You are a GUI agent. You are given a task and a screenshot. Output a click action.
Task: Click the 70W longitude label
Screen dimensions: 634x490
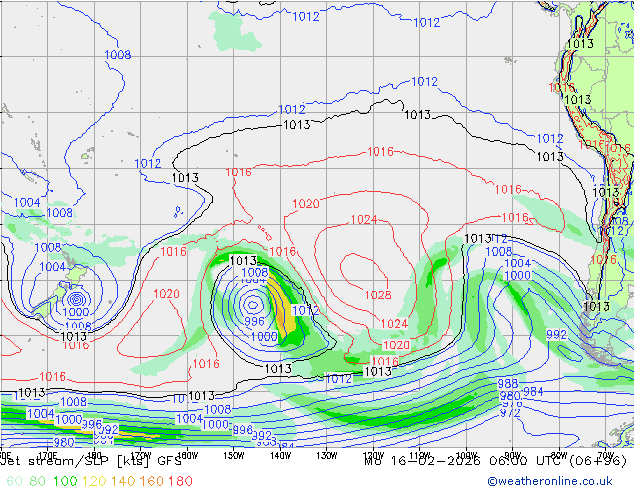tap(606, 455)
